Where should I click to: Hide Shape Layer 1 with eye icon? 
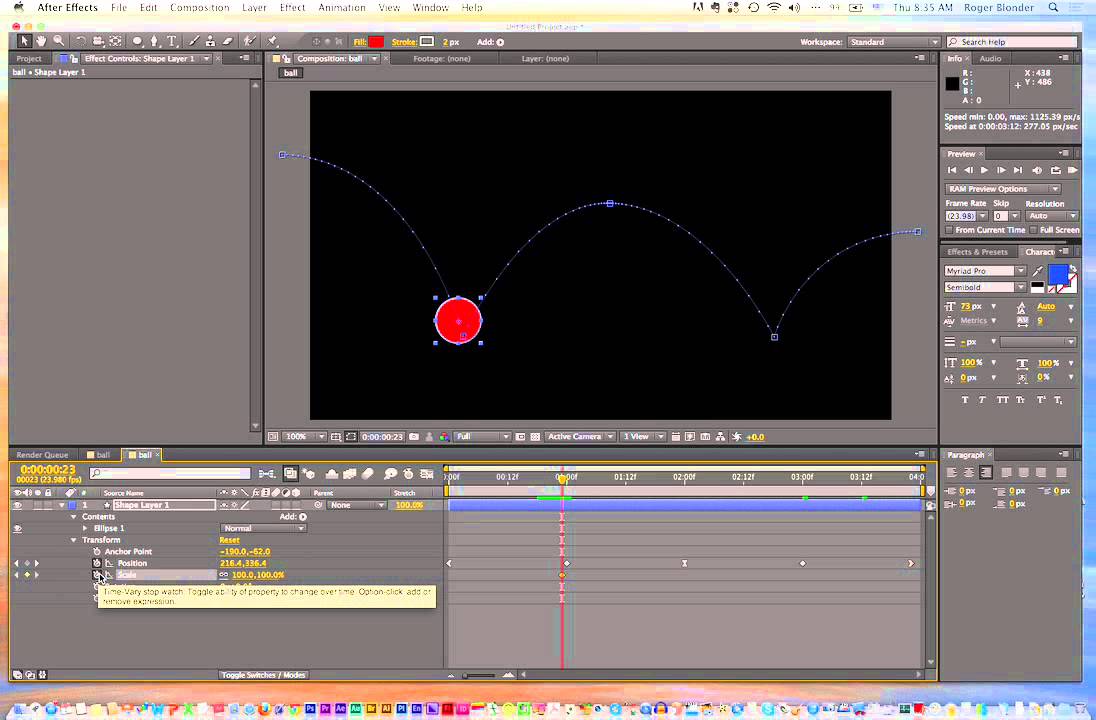[17, 505]
